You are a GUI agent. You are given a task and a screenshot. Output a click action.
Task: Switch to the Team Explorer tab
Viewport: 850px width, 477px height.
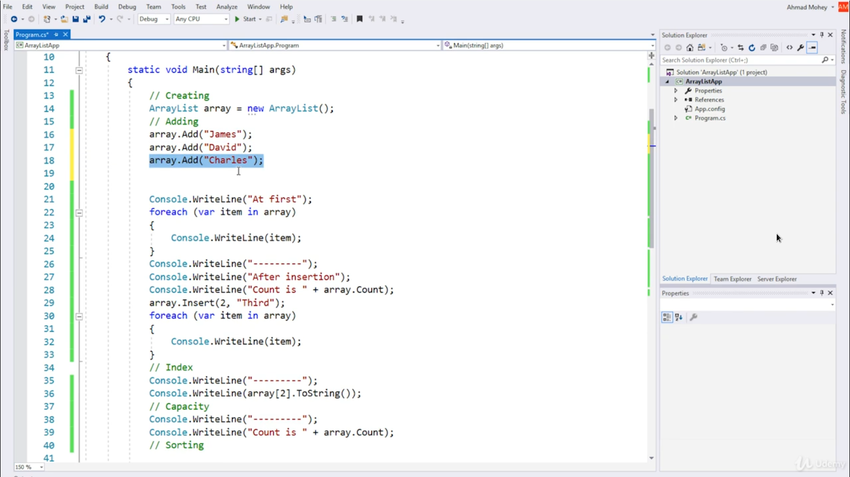[732, 279]
